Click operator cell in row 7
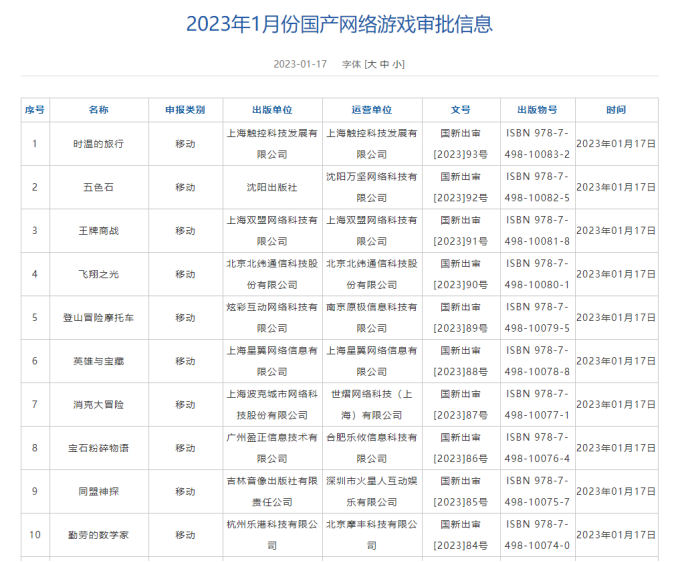The width and height of the screenshot is (681, 562). pos(372,404)
